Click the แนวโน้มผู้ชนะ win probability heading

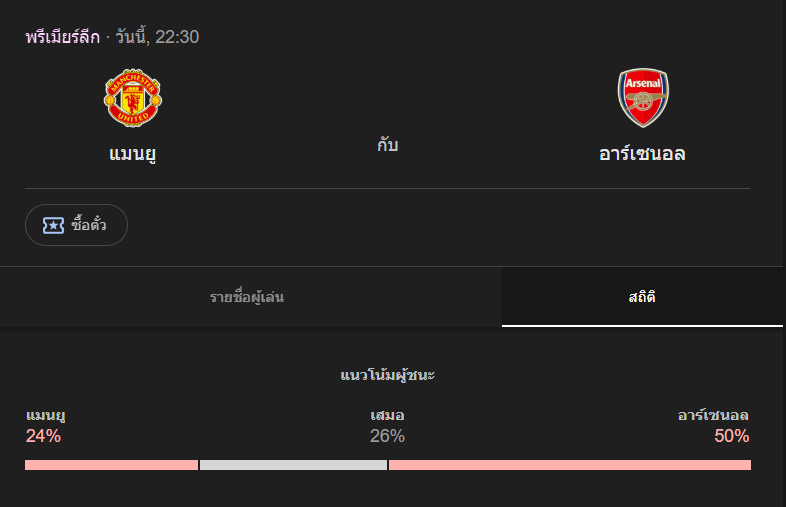tap(387, 375)
